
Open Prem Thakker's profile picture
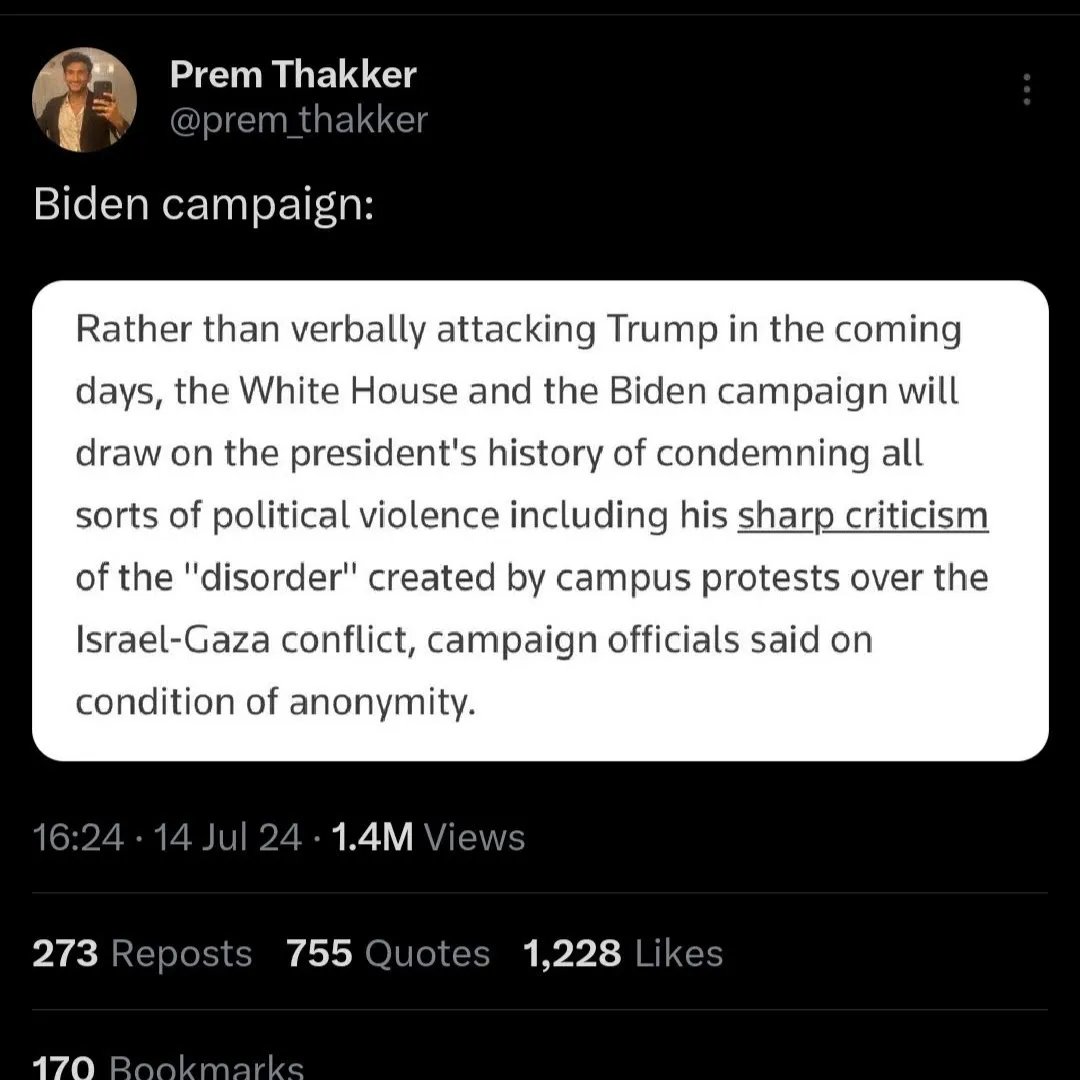tap(84, 100)
